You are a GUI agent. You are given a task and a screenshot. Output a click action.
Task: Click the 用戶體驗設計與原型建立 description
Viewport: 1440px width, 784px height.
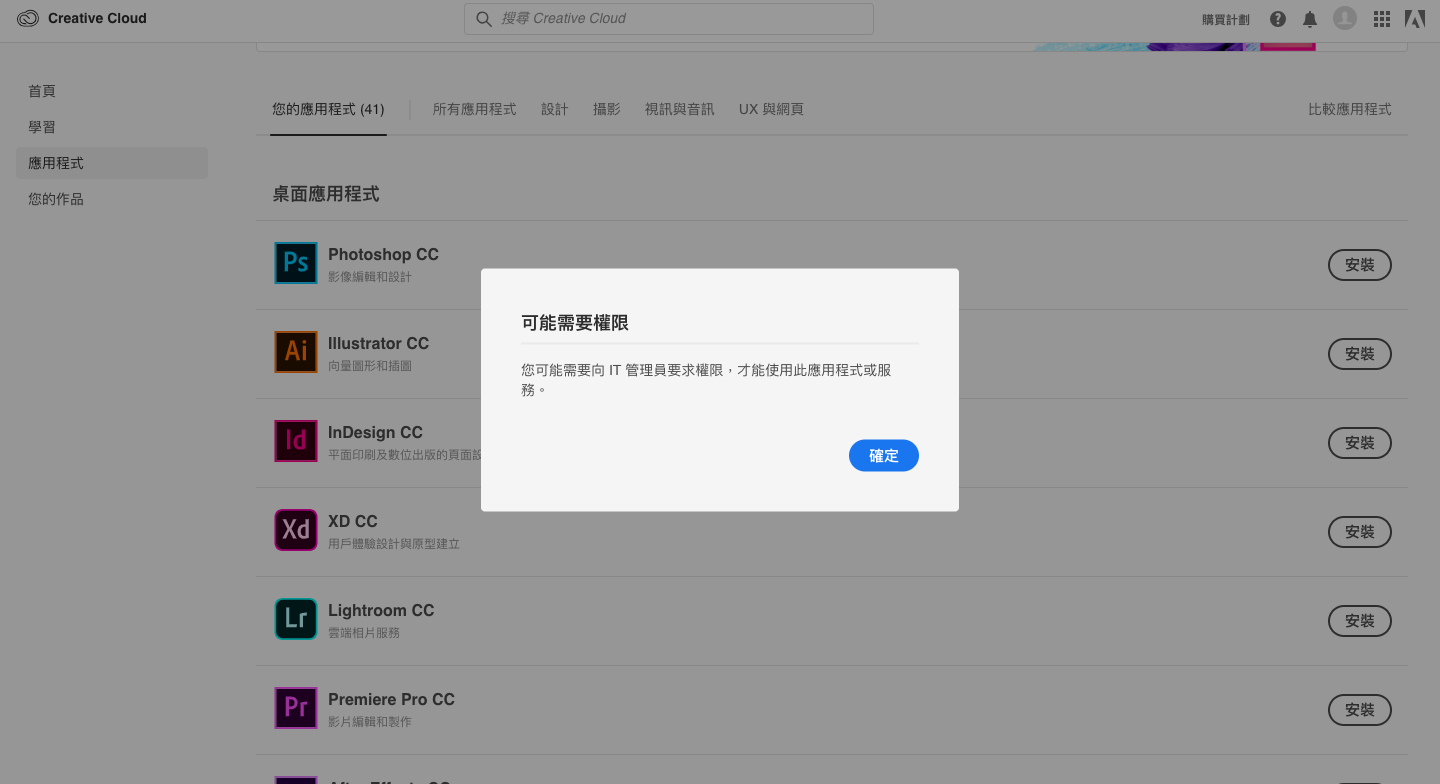point(394,544)
